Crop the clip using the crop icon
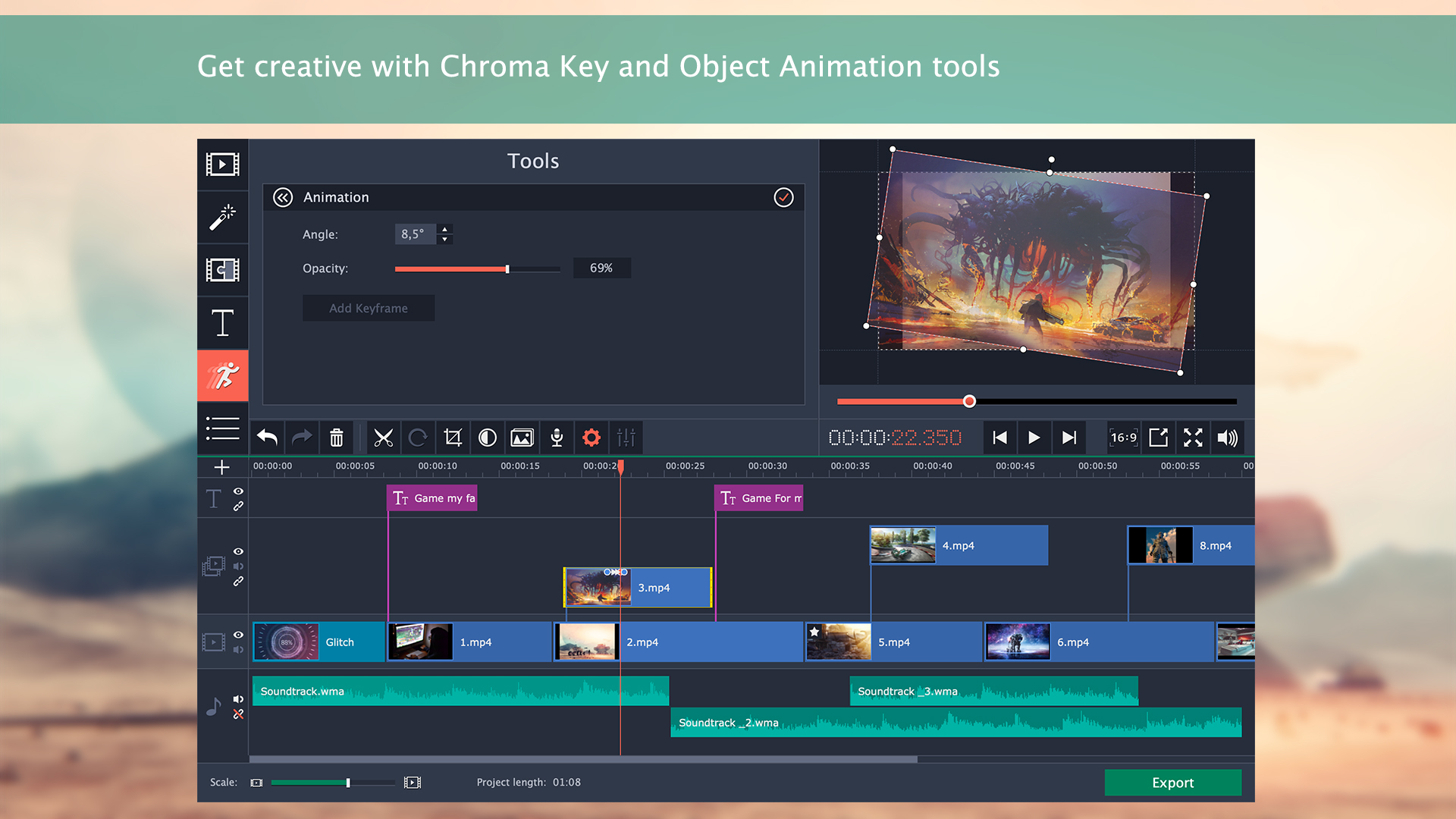The image size is (1456, 819). pyautogui.click(x=453, y=438)
